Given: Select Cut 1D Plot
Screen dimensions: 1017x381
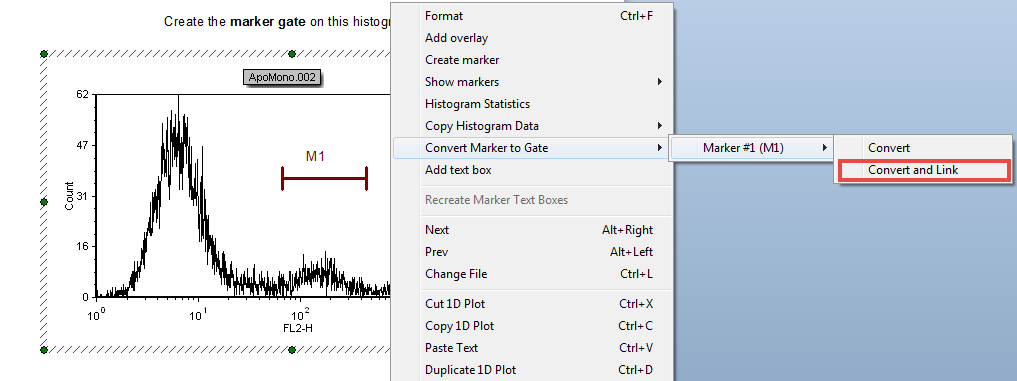Looking at the screenshot, I should click(x=532, y=304).
